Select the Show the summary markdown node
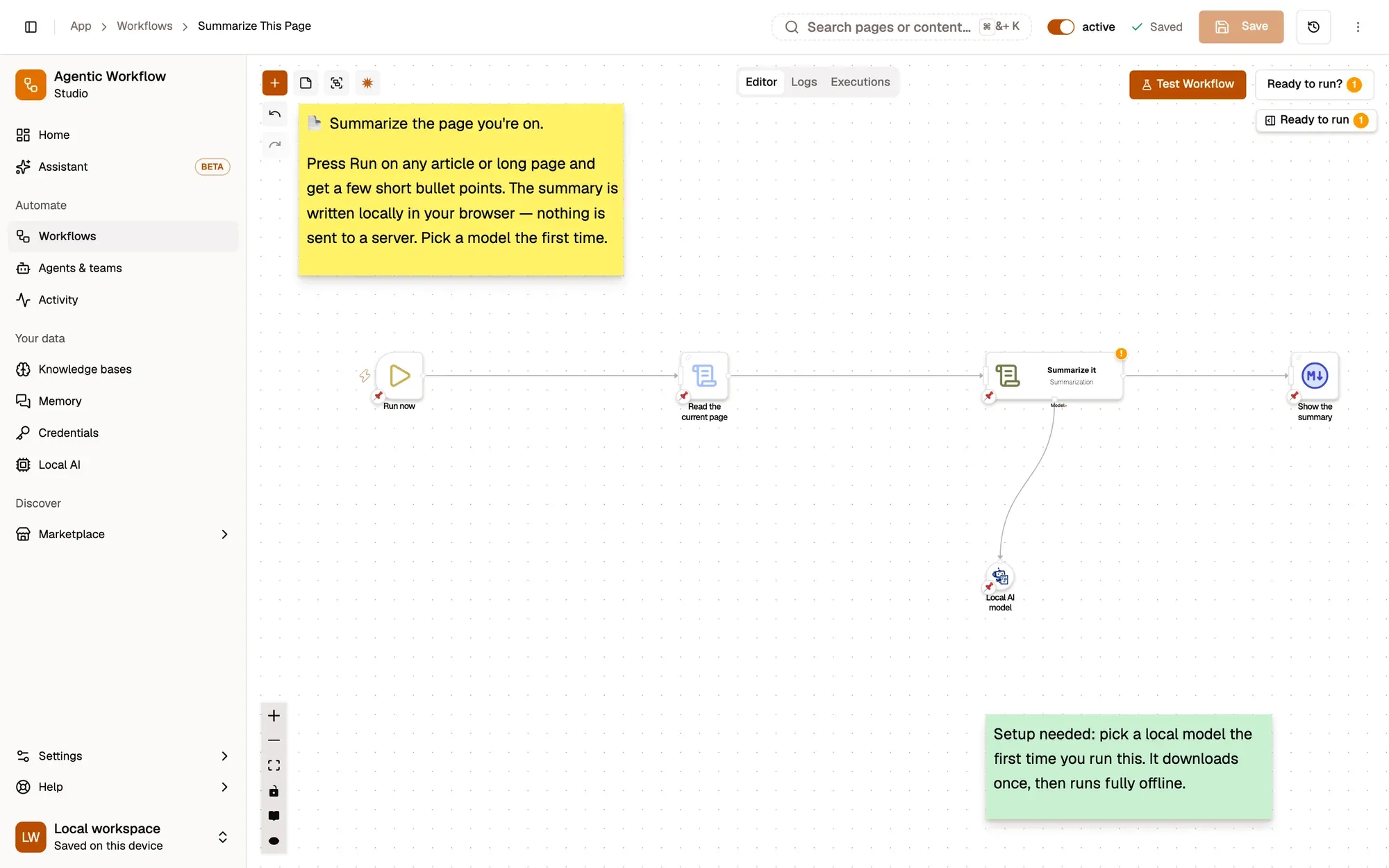Screen dimensions: 1389x868 [x=1315, y=376]
